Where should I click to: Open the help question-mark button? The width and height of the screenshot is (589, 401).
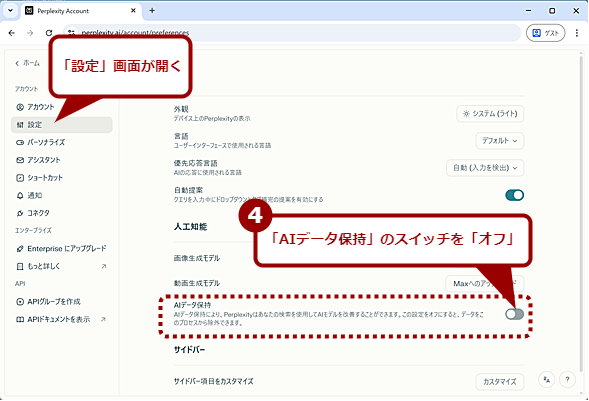click(567, 380)
